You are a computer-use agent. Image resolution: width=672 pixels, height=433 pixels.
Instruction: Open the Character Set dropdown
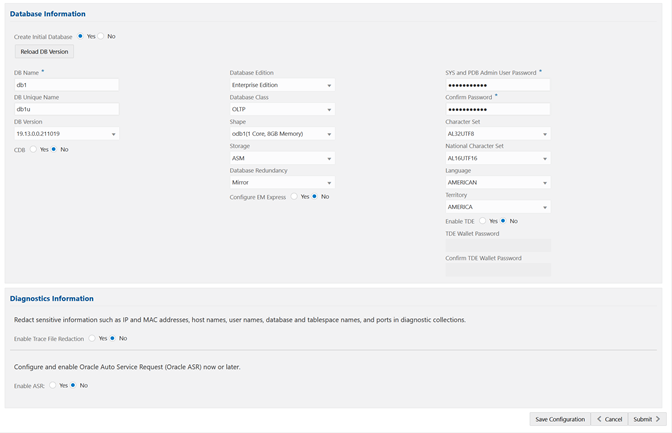point(498,134)
